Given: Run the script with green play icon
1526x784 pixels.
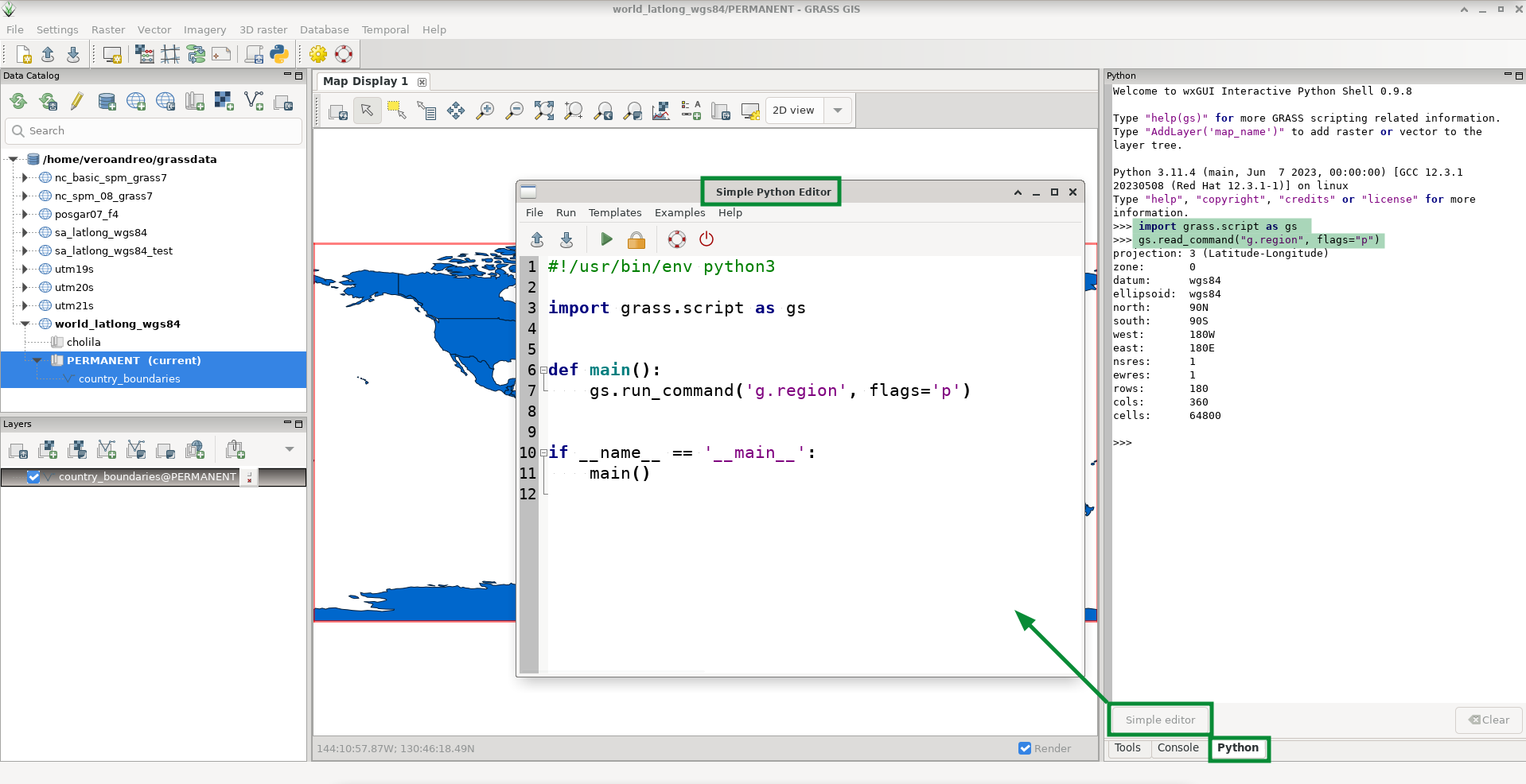Looking at the screenshot, I should pyautogui.click(x=606, y=239).
